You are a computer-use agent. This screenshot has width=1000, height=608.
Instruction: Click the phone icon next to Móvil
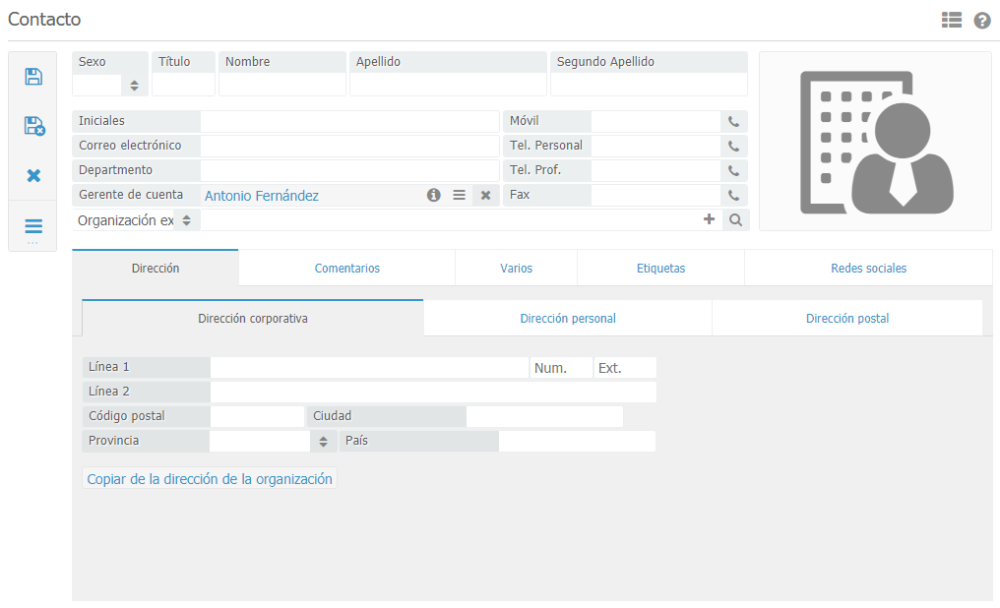(734, 122)
